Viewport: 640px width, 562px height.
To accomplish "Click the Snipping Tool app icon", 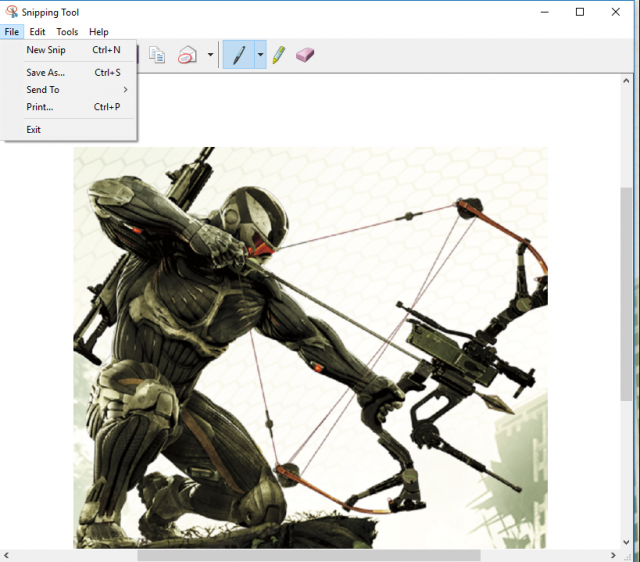I will [11, 12].
